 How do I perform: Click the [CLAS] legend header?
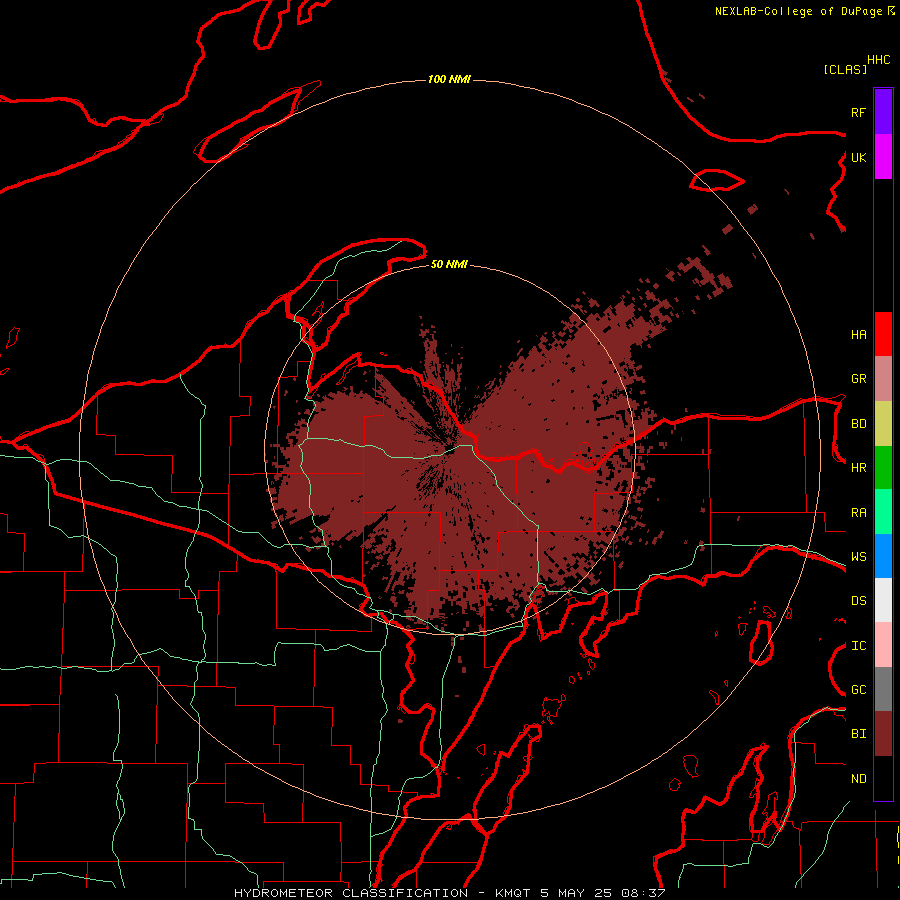tap(845, 69)
